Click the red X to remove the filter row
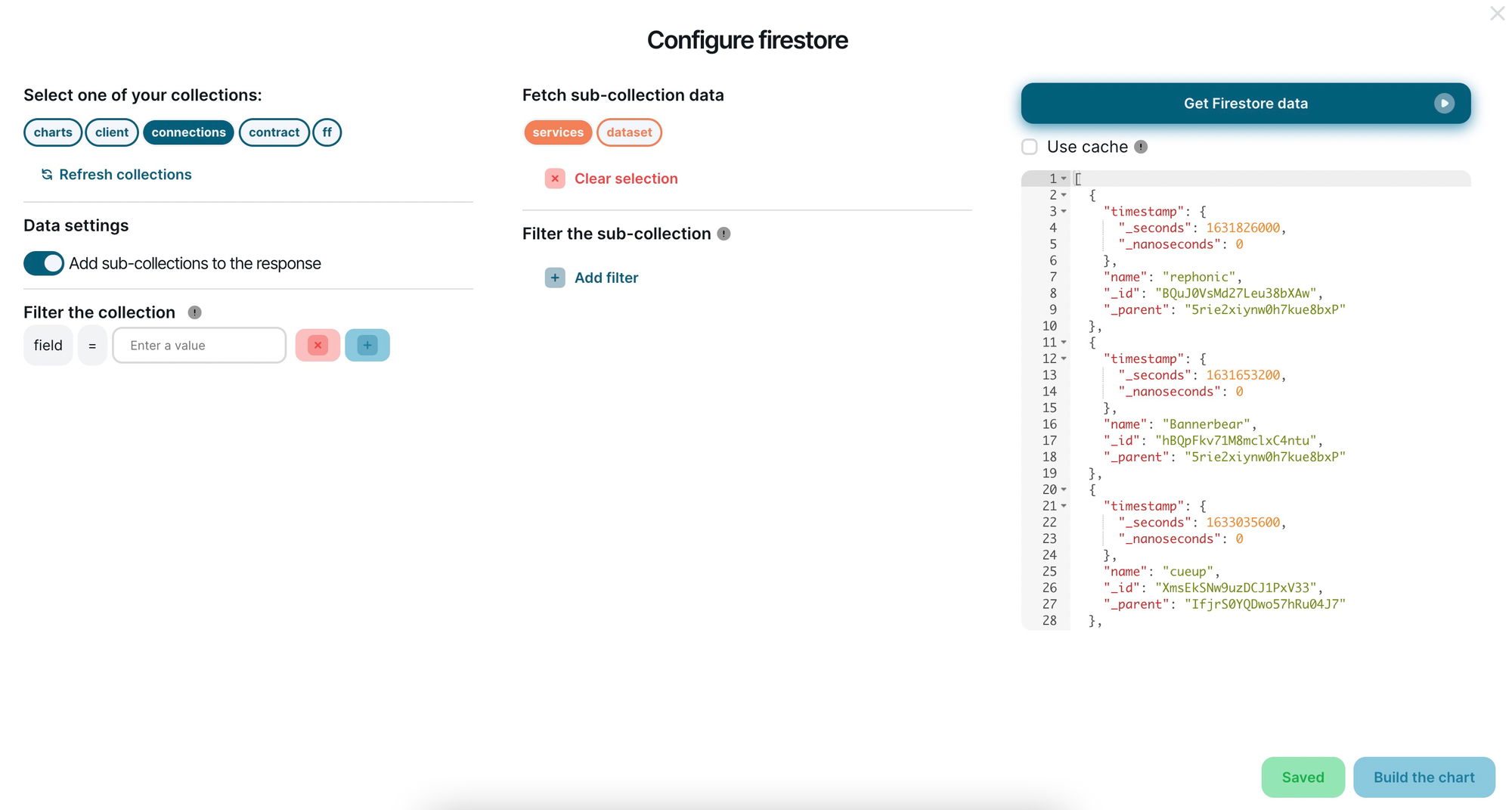The height and width of the screenshot is (810, 1512). point(318,345)
